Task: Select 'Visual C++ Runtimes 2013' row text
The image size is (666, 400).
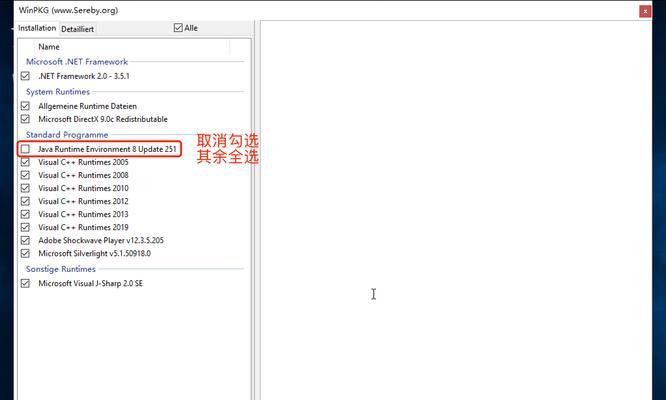Action: point(83,214)
